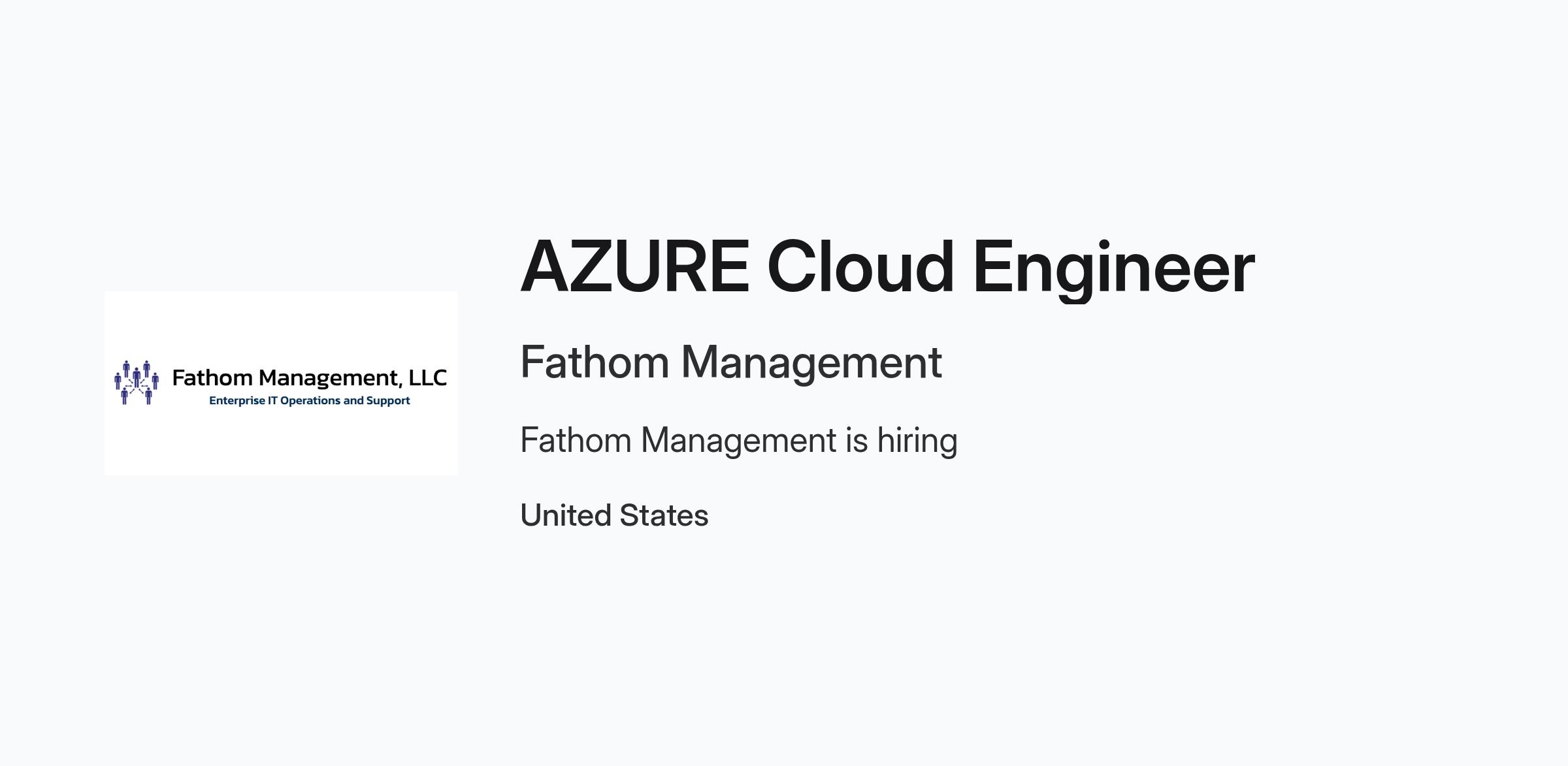Click the United States location label
Image resolution: width=1568 pixels, height=766 pixels.
point(614,515)
